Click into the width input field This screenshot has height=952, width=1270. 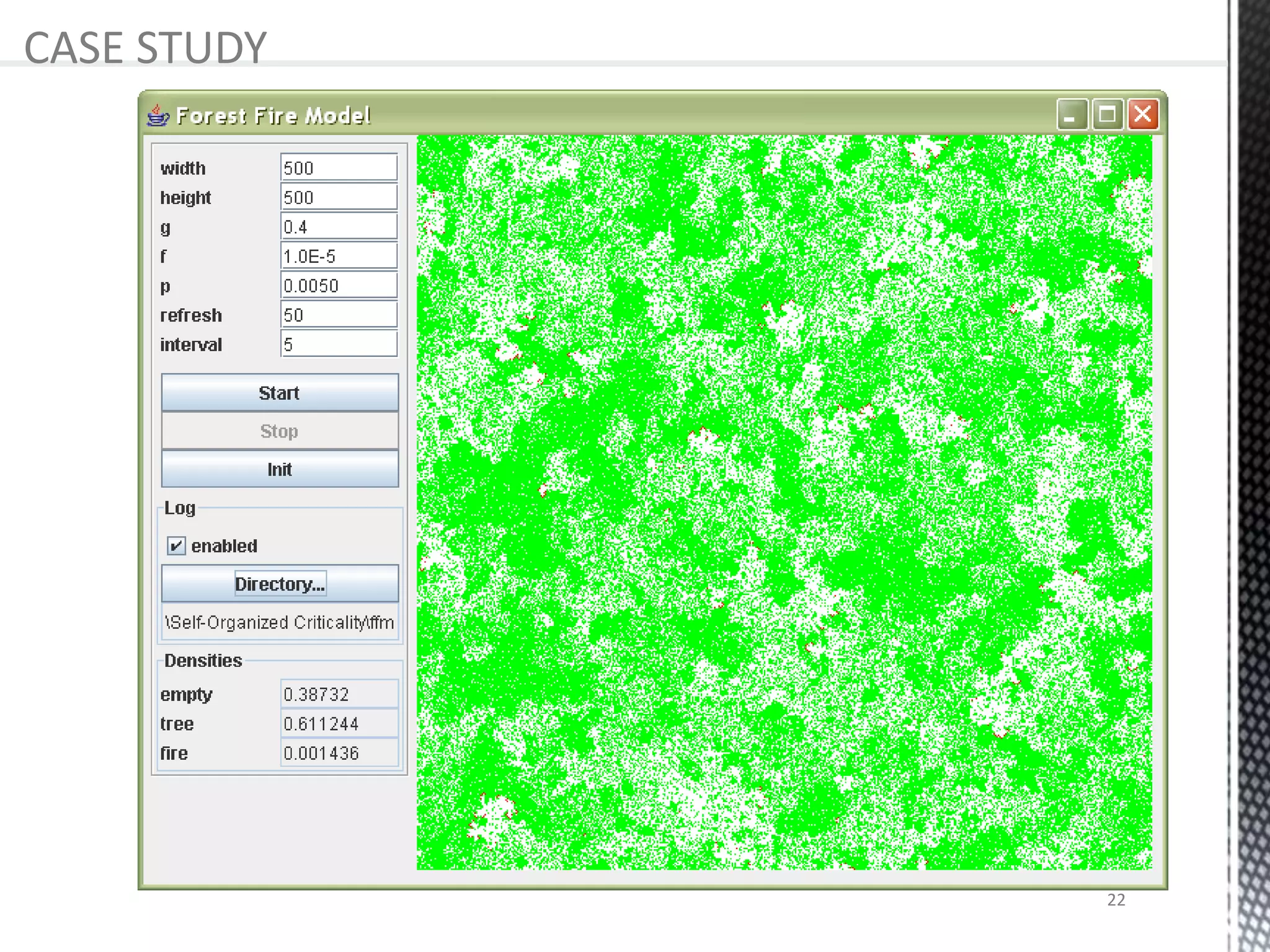[339, 168]
